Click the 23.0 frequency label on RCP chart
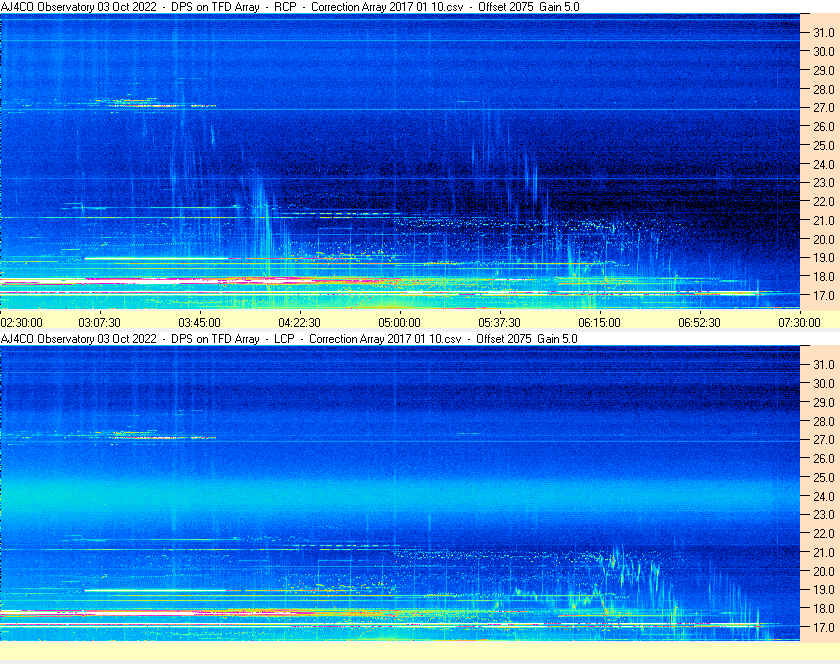The width and height of the screenshot is (840, 664). (824, 183)
